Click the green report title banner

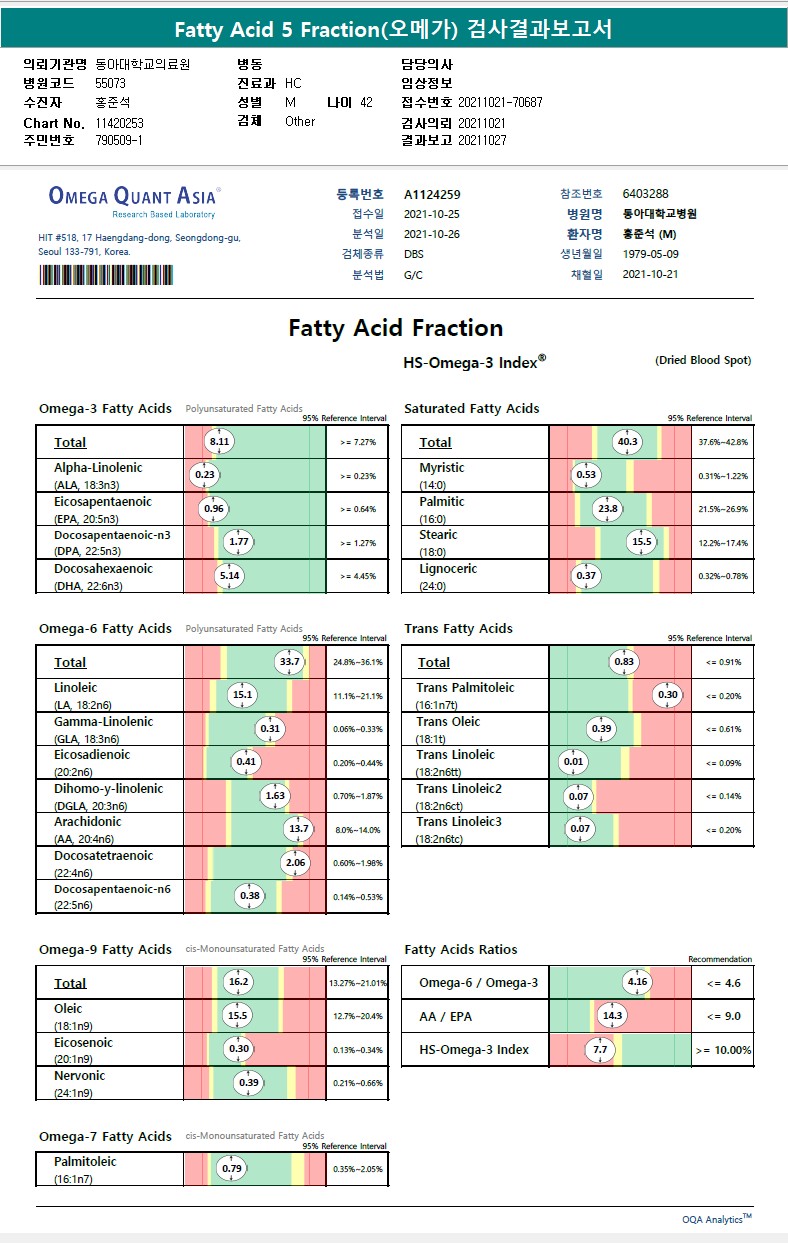(394, 30)
